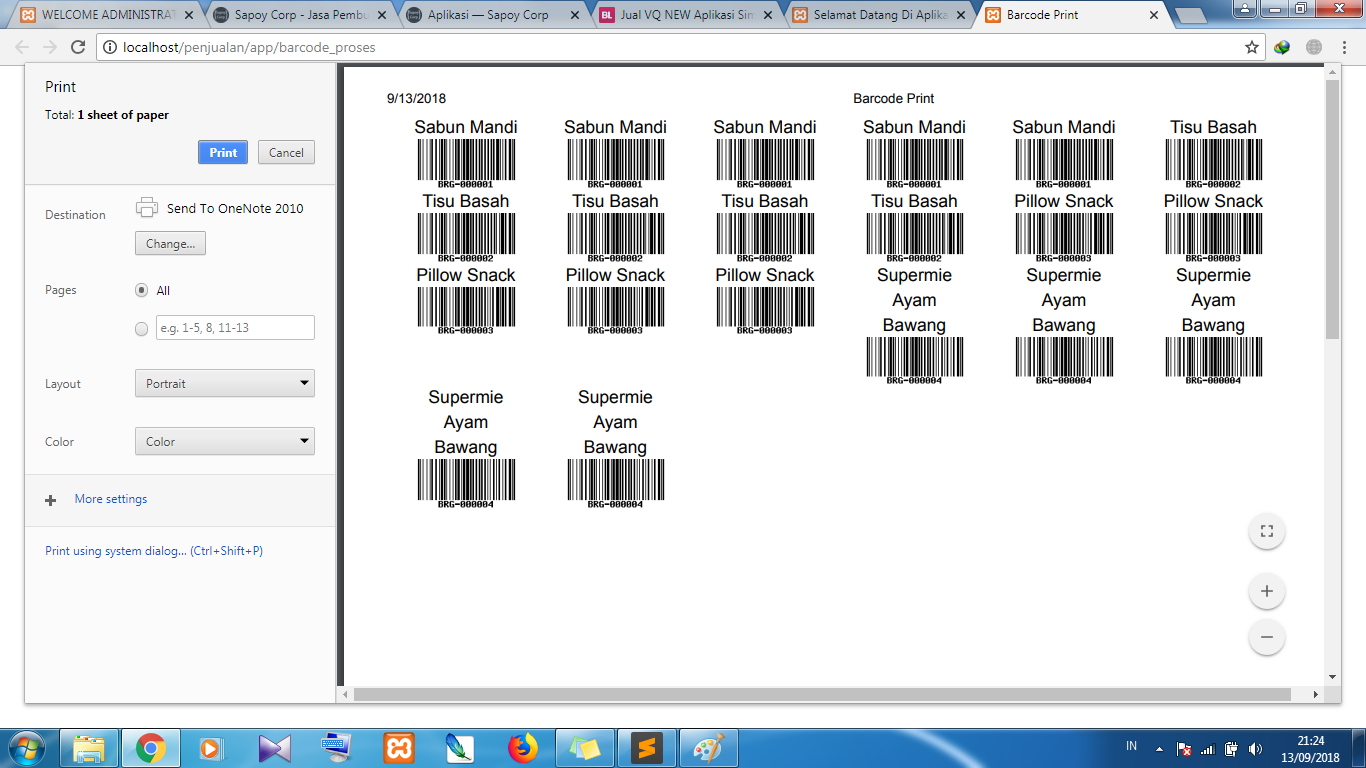This screenshot has height=768, width=1366.
Task: Open Sublime Text from the taskbar
Action: click(647, 748)
